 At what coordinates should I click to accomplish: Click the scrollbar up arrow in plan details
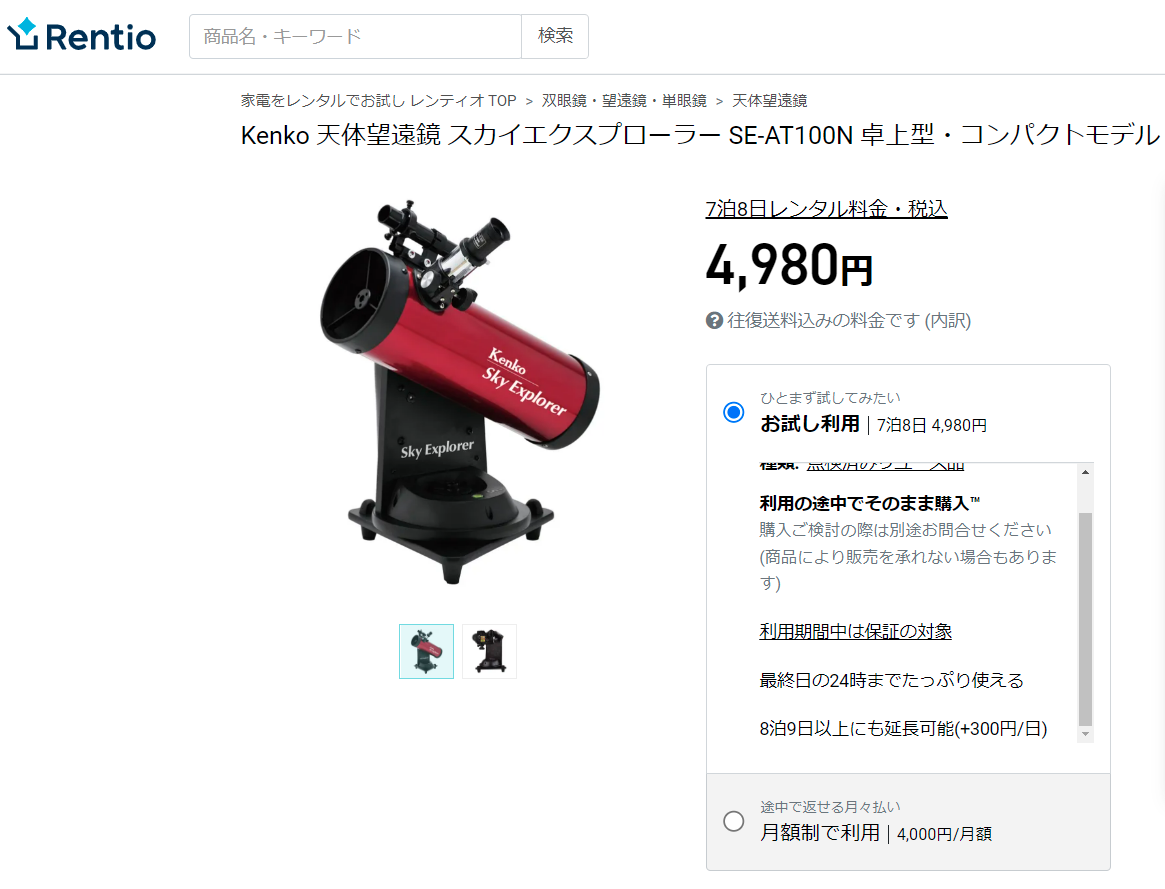1086,472
